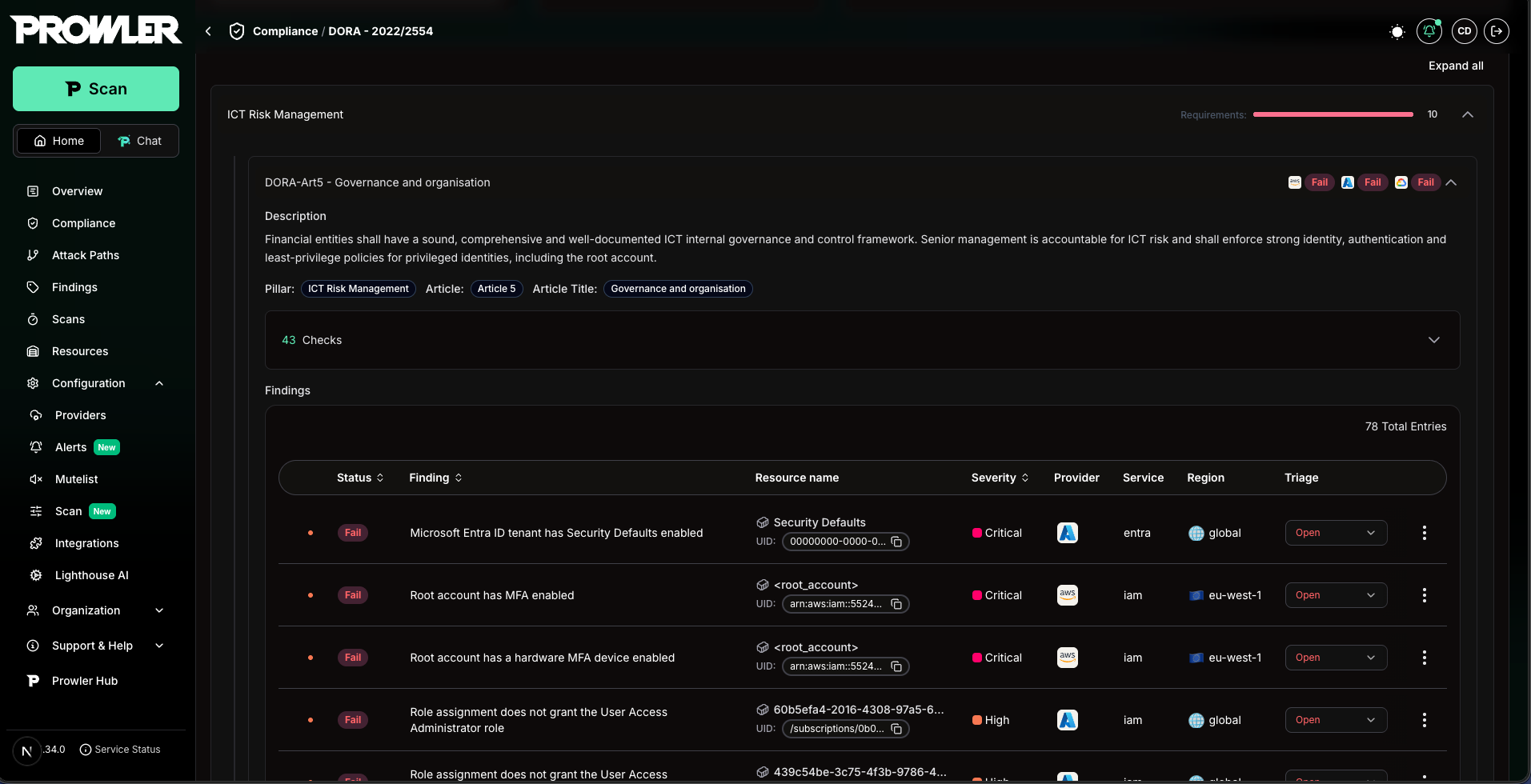Open actions menu for Root account has MFA enabled finding
Screen dimensions: 1531x784
(1424, 595)
